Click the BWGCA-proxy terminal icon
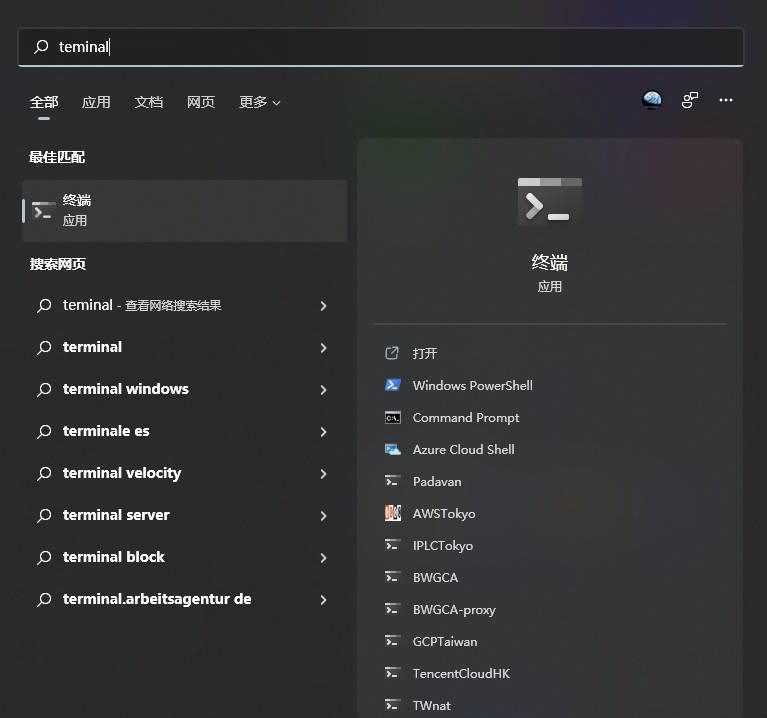Screen dimensions: 767x718 393,609
